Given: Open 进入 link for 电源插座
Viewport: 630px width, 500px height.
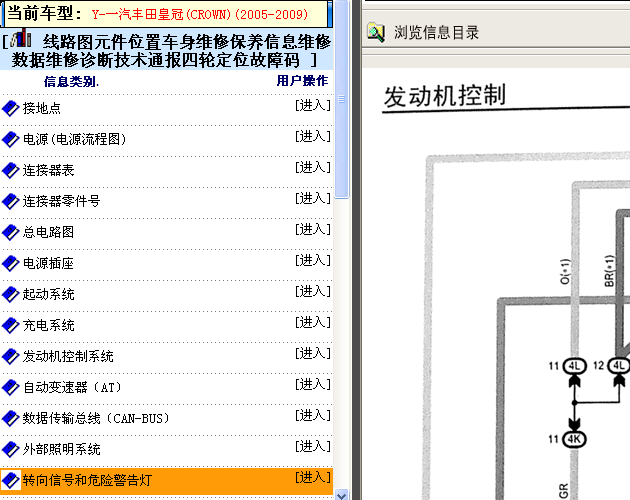Looking at the screenshot, I should pyautogui.click(x=313, y=260).
